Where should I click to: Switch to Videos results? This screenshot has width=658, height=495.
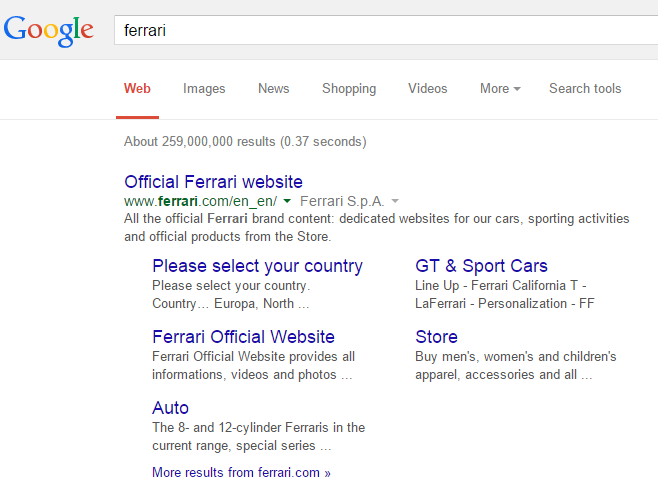coord(427,89)
